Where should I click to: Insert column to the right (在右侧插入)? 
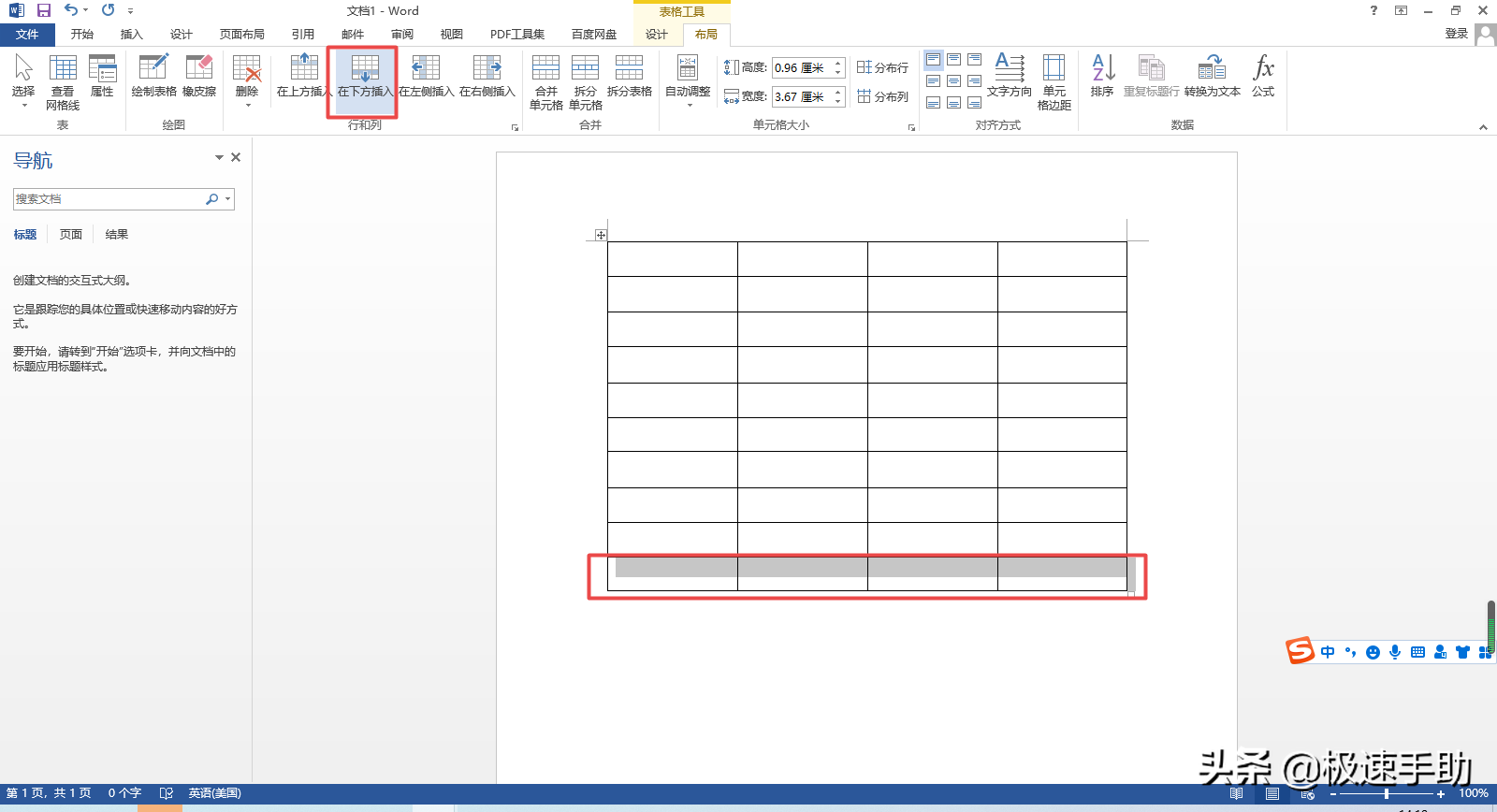click(x=487, y=76)
